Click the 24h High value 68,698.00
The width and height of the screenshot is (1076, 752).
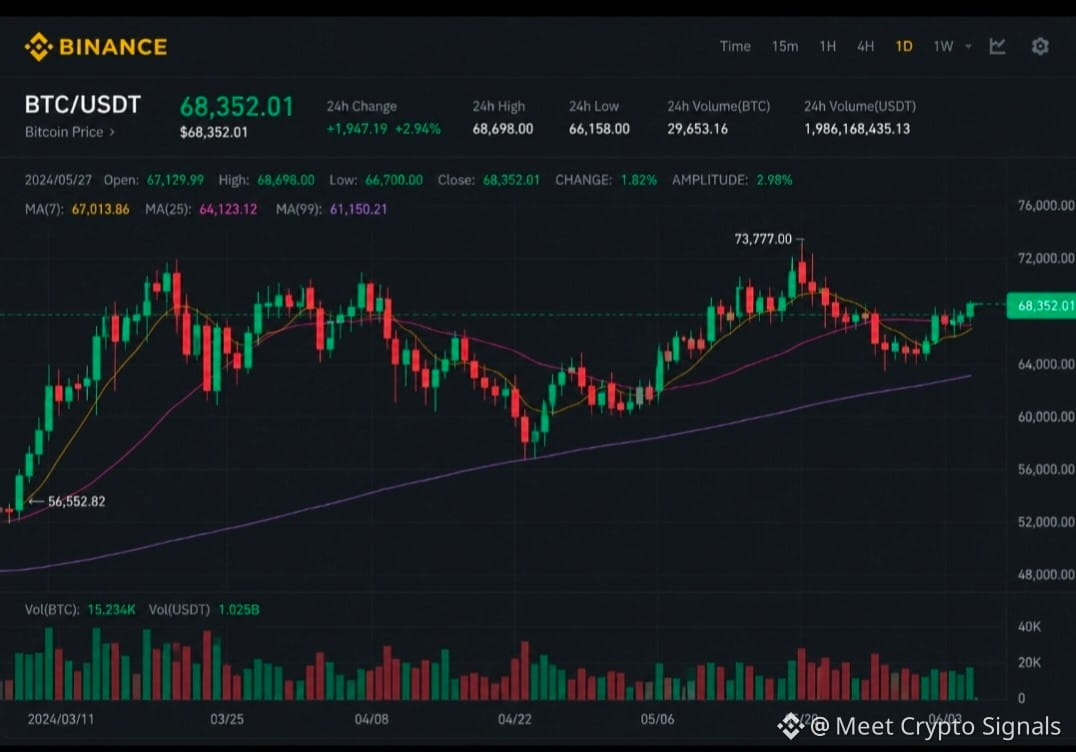(x=502, y=128)
